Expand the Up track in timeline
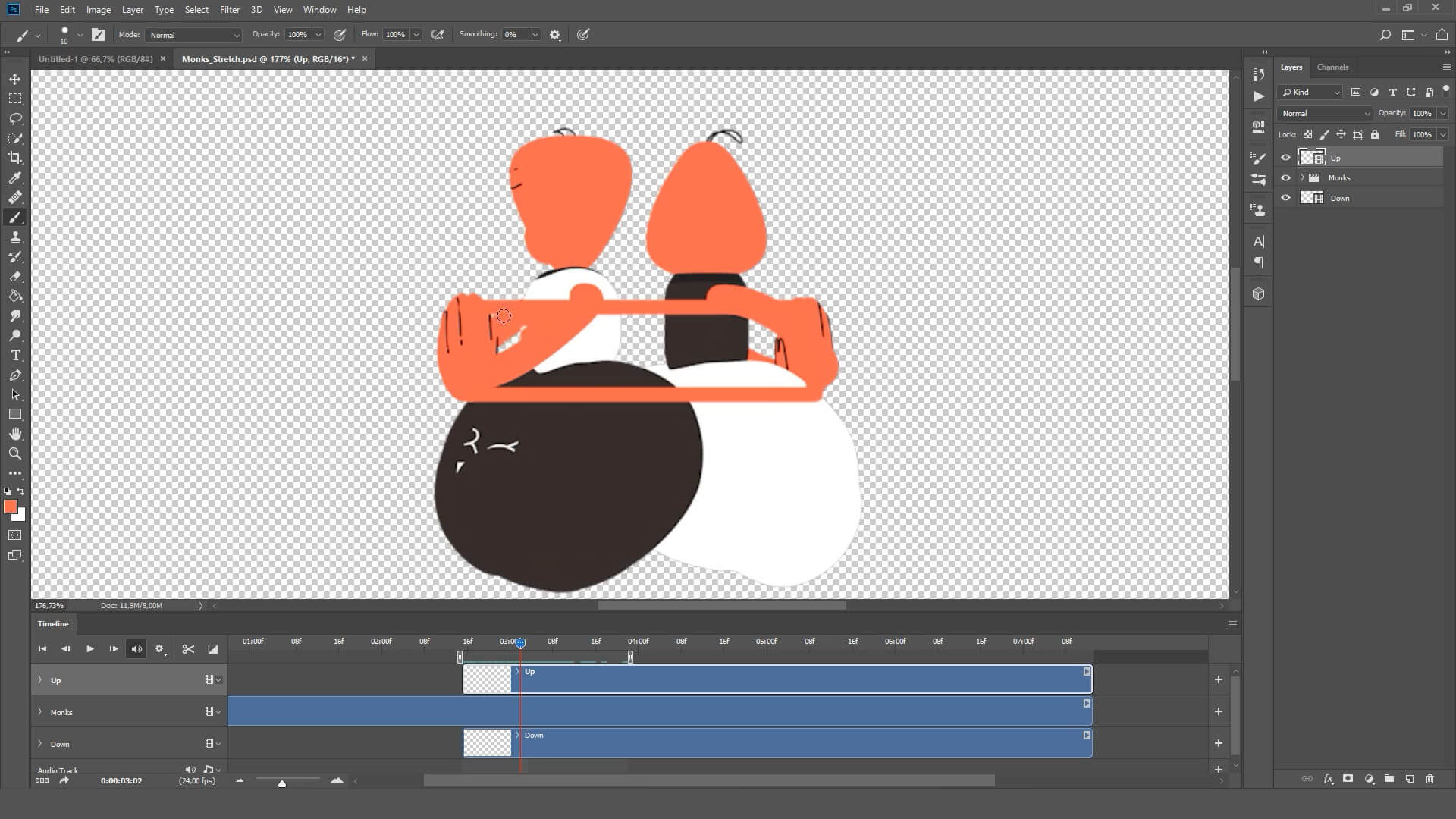The image size is (1456, 819). pyautogui.click(x=39, y=680)
